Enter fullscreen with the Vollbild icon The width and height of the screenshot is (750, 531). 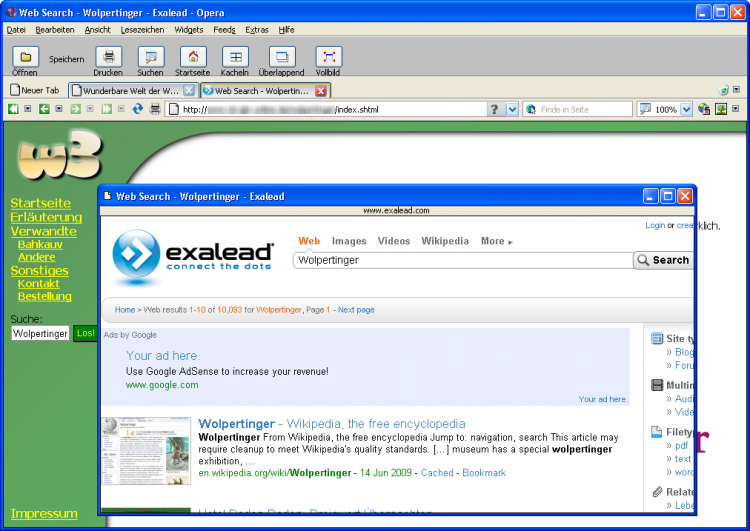pyautogui.click(x=329, y=57)
